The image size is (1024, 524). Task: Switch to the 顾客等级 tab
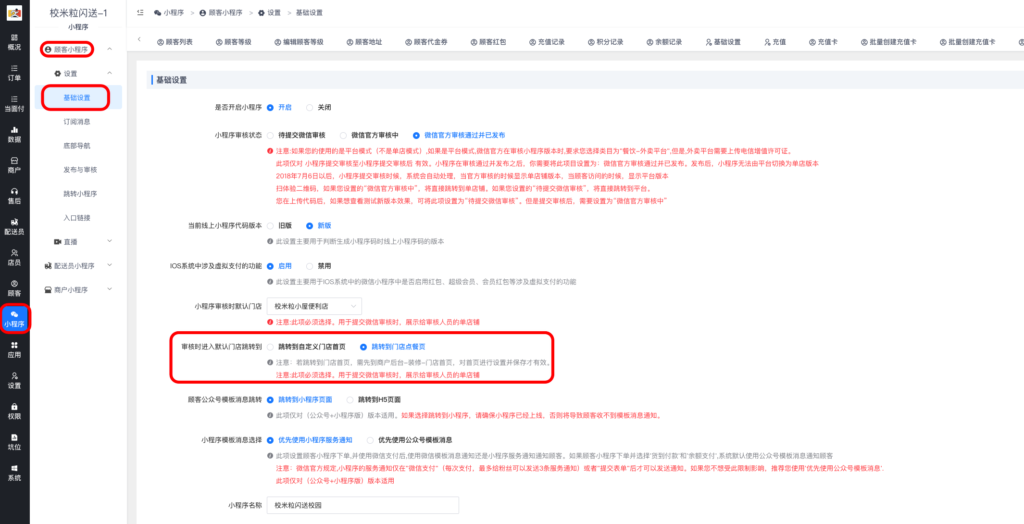pyautogui.click(x=233, y=42)
